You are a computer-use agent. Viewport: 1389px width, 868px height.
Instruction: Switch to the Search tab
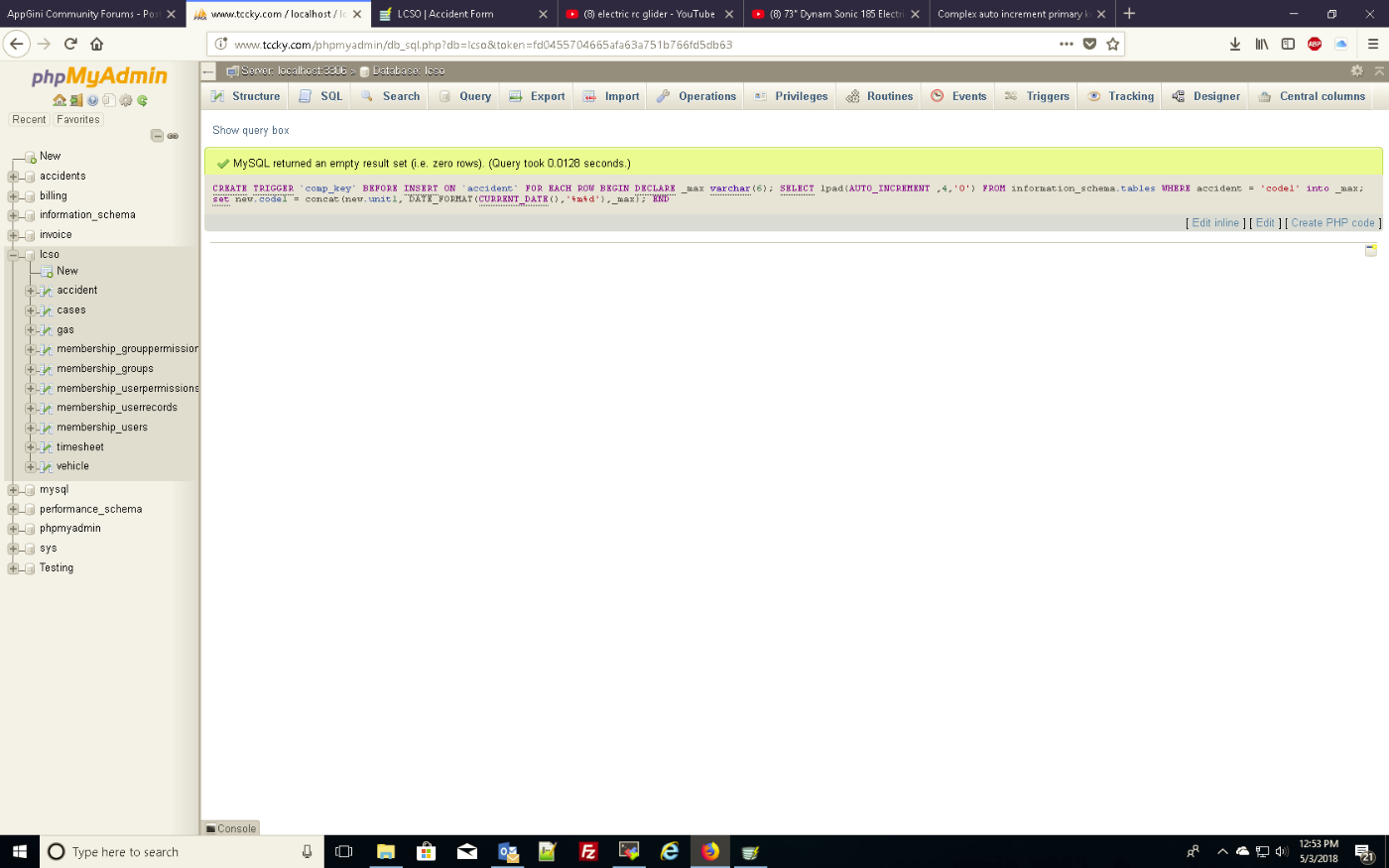click(390, 96)
